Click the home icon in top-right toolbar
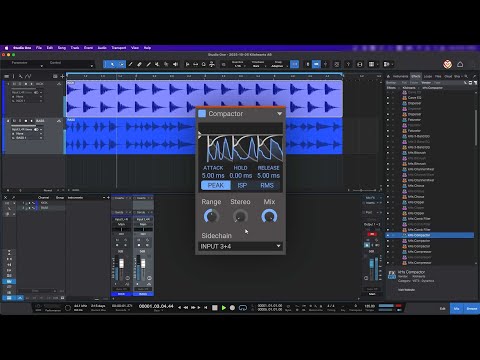 pos(460,64)
